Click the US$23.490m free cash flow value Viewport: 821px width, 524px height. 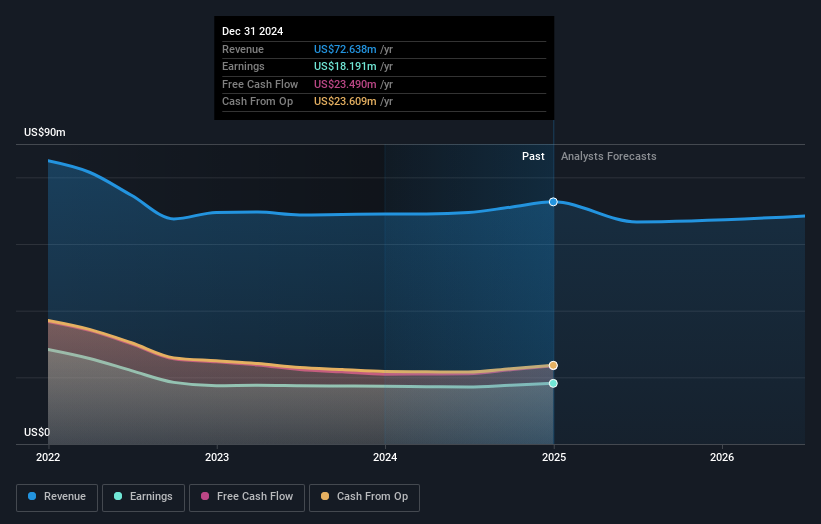(x=345, y=84)
